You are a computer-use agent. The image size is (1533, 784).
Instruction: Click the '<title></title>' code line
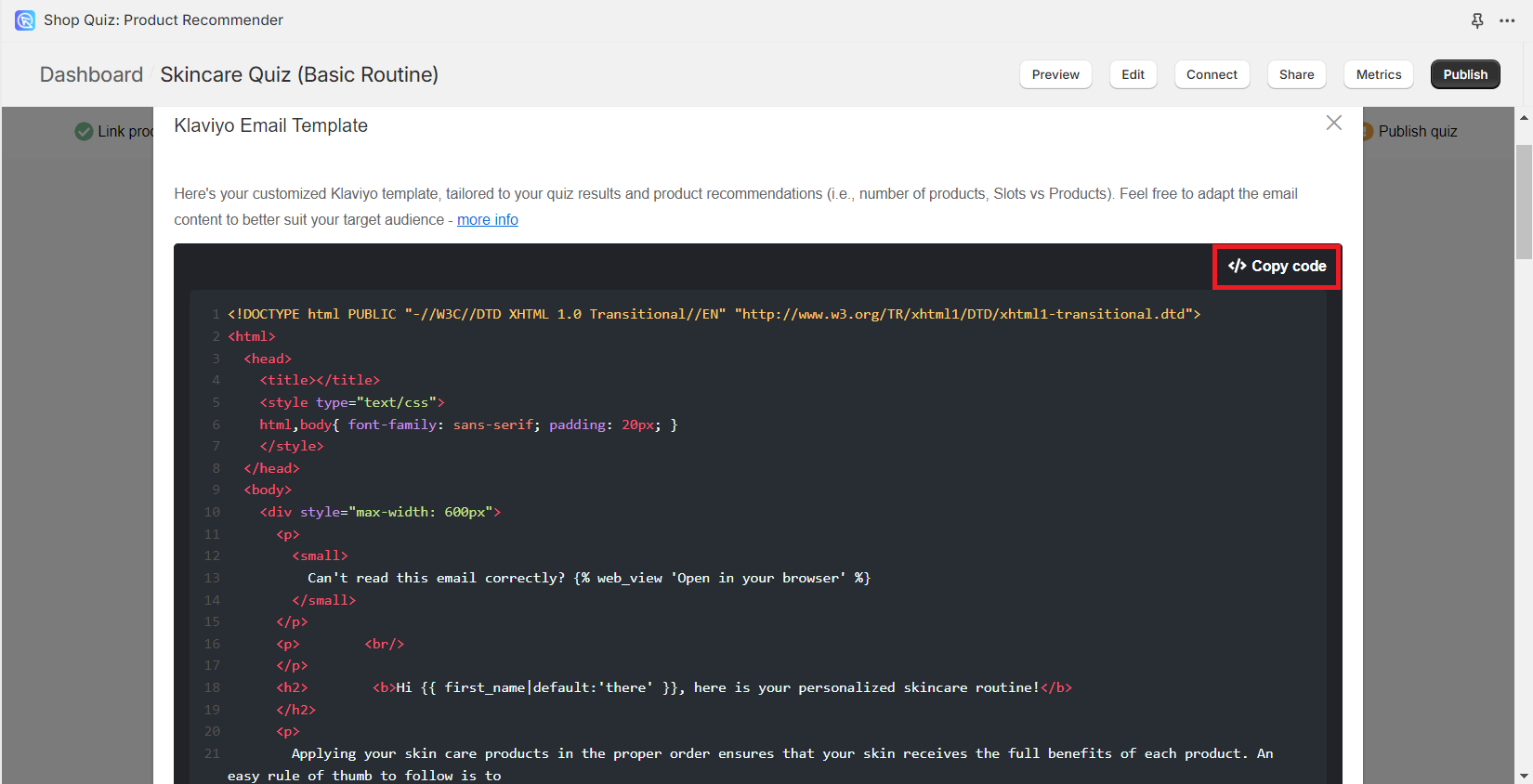(321, 380)
